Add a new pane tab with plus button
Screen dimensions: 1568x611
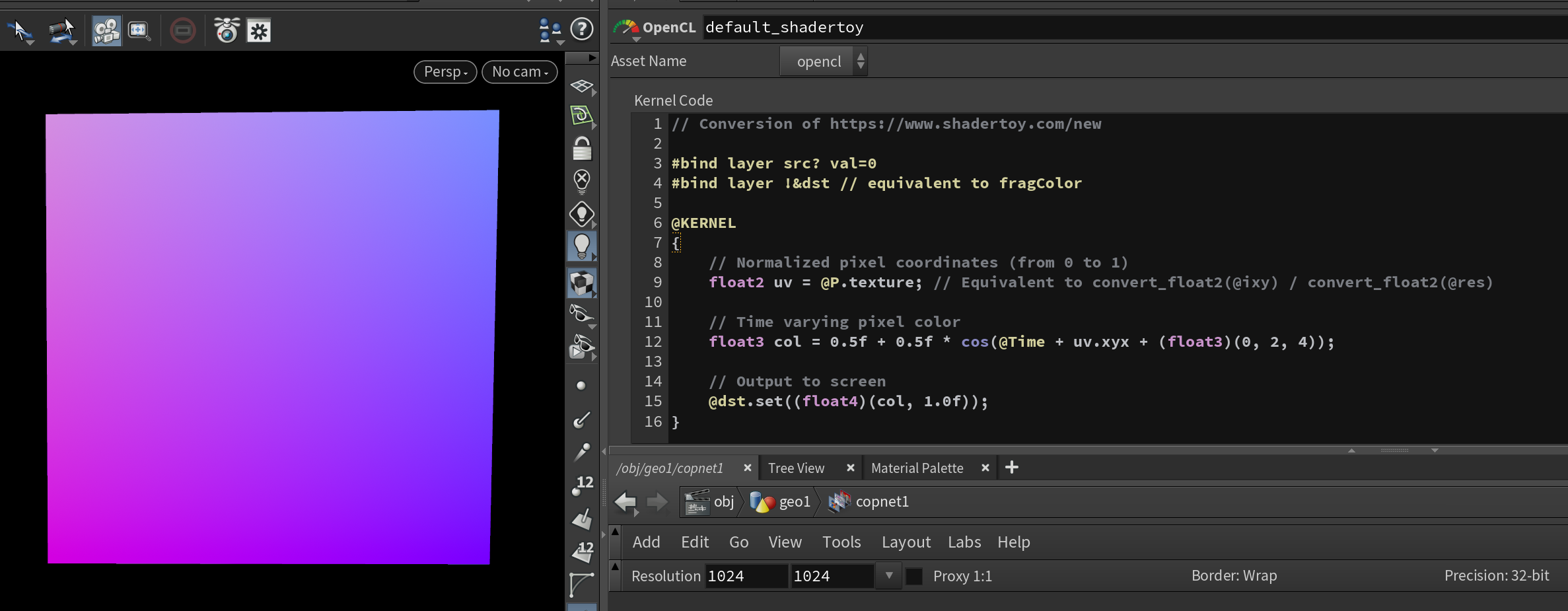[1011, 468]
